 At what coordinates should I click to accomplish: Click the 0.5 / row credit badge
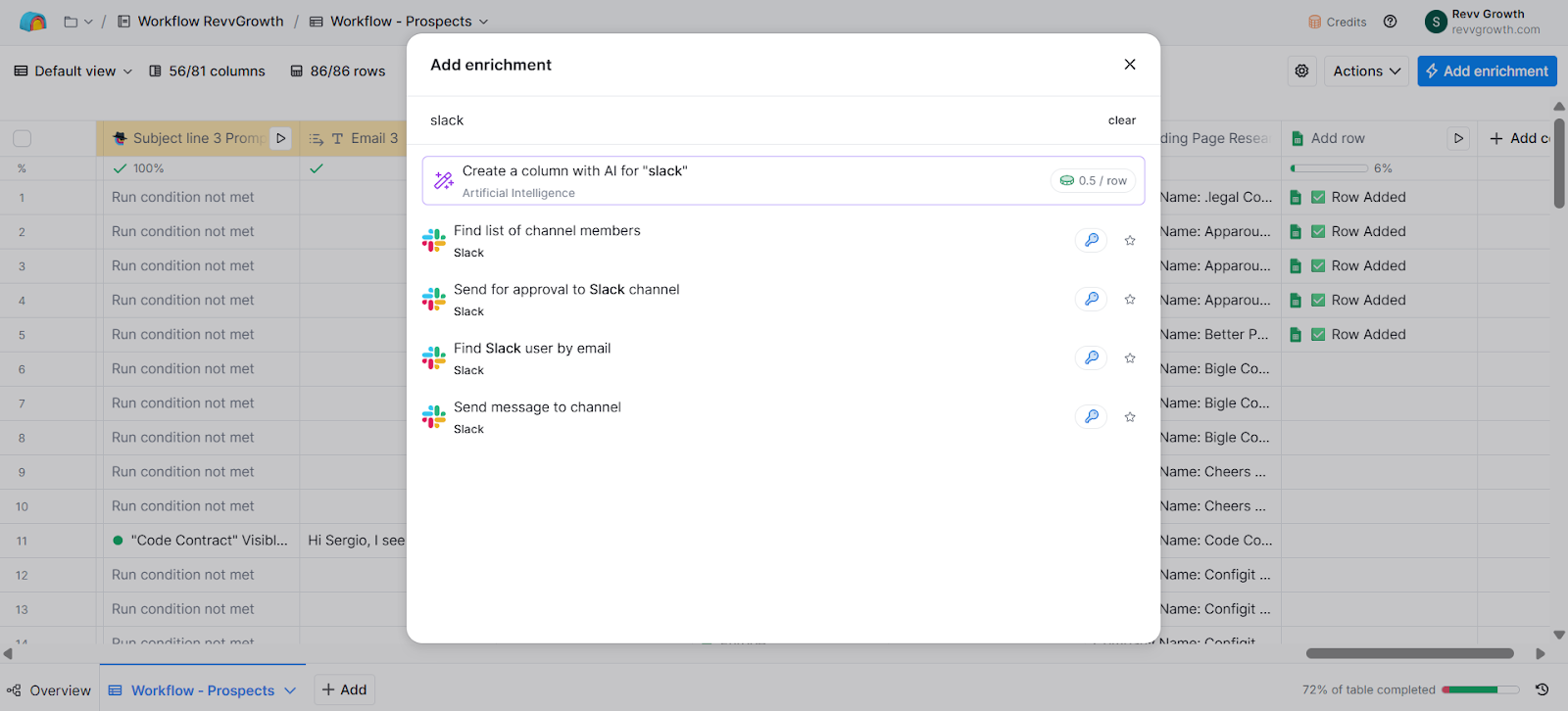[x=1094, y=180]
